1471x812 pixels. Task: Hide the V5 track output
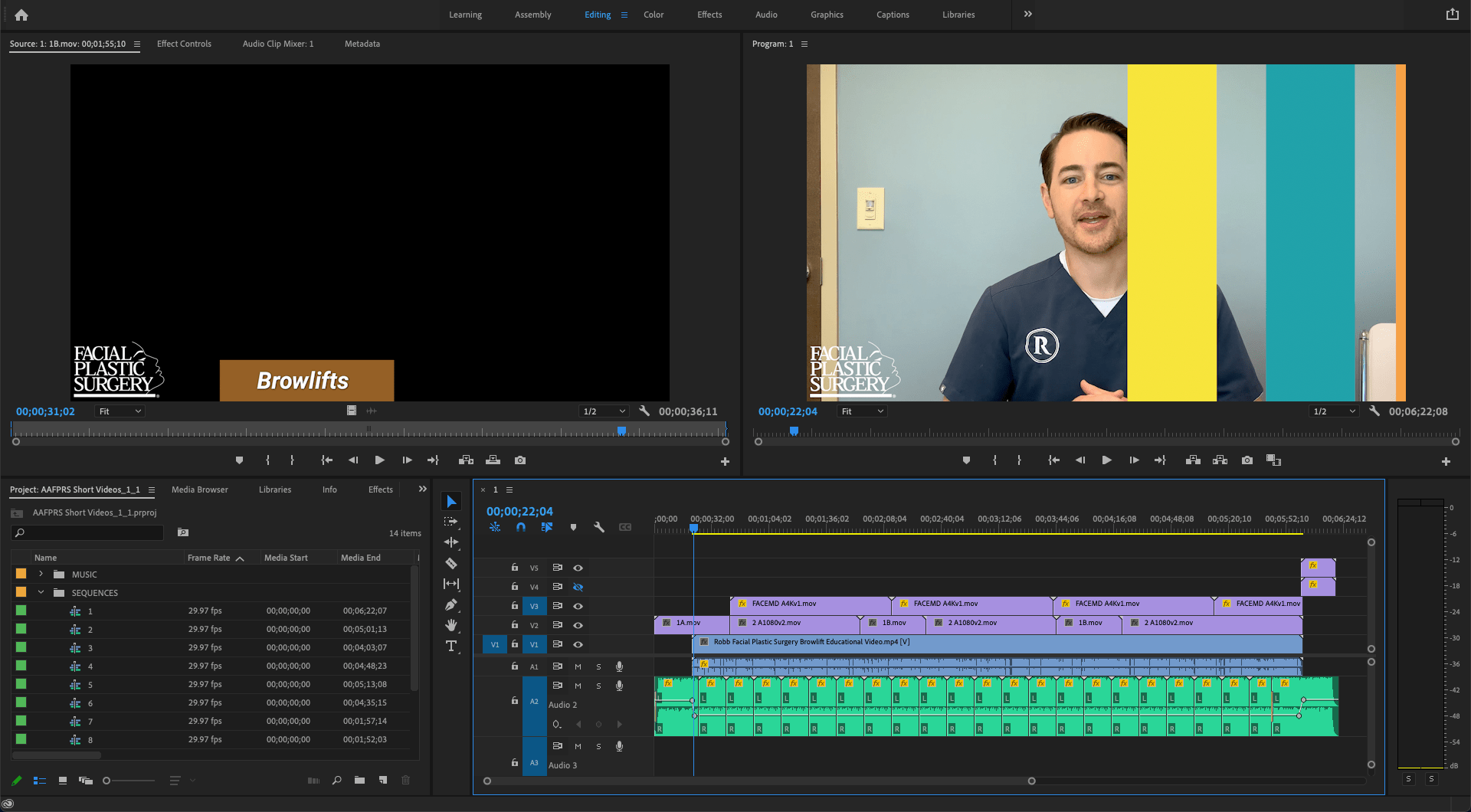[578, 568]
